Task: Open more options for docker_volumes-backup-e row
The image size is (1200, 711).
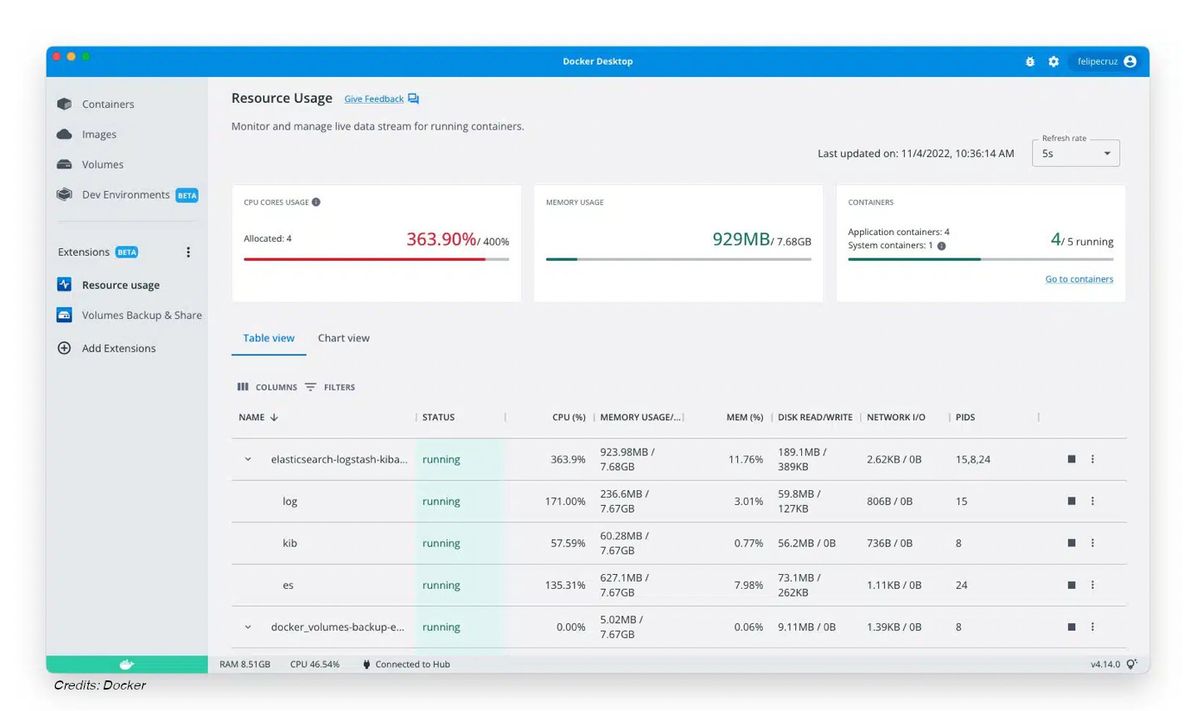Action: [1092, 627]
